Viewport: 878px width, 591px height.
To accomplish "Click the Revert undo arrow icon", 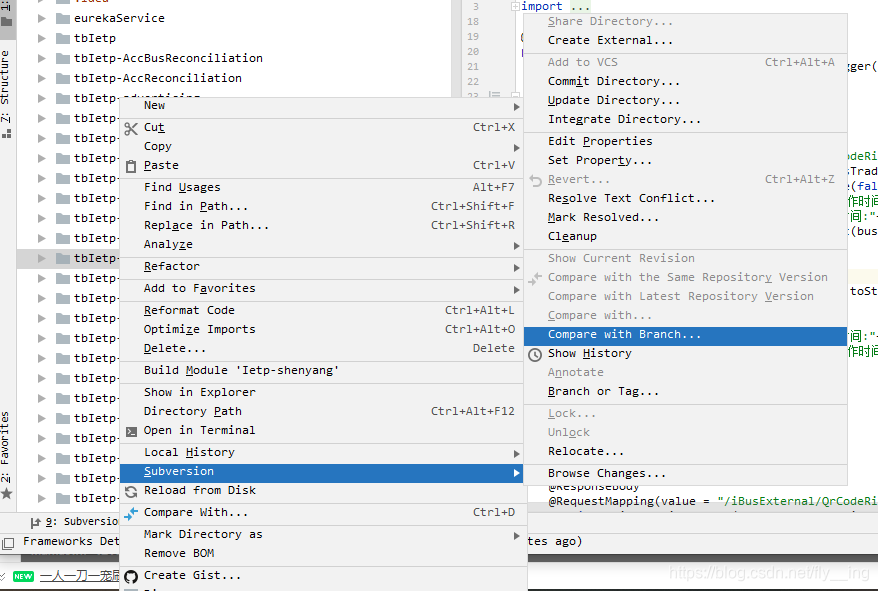I will click(535, 180).
